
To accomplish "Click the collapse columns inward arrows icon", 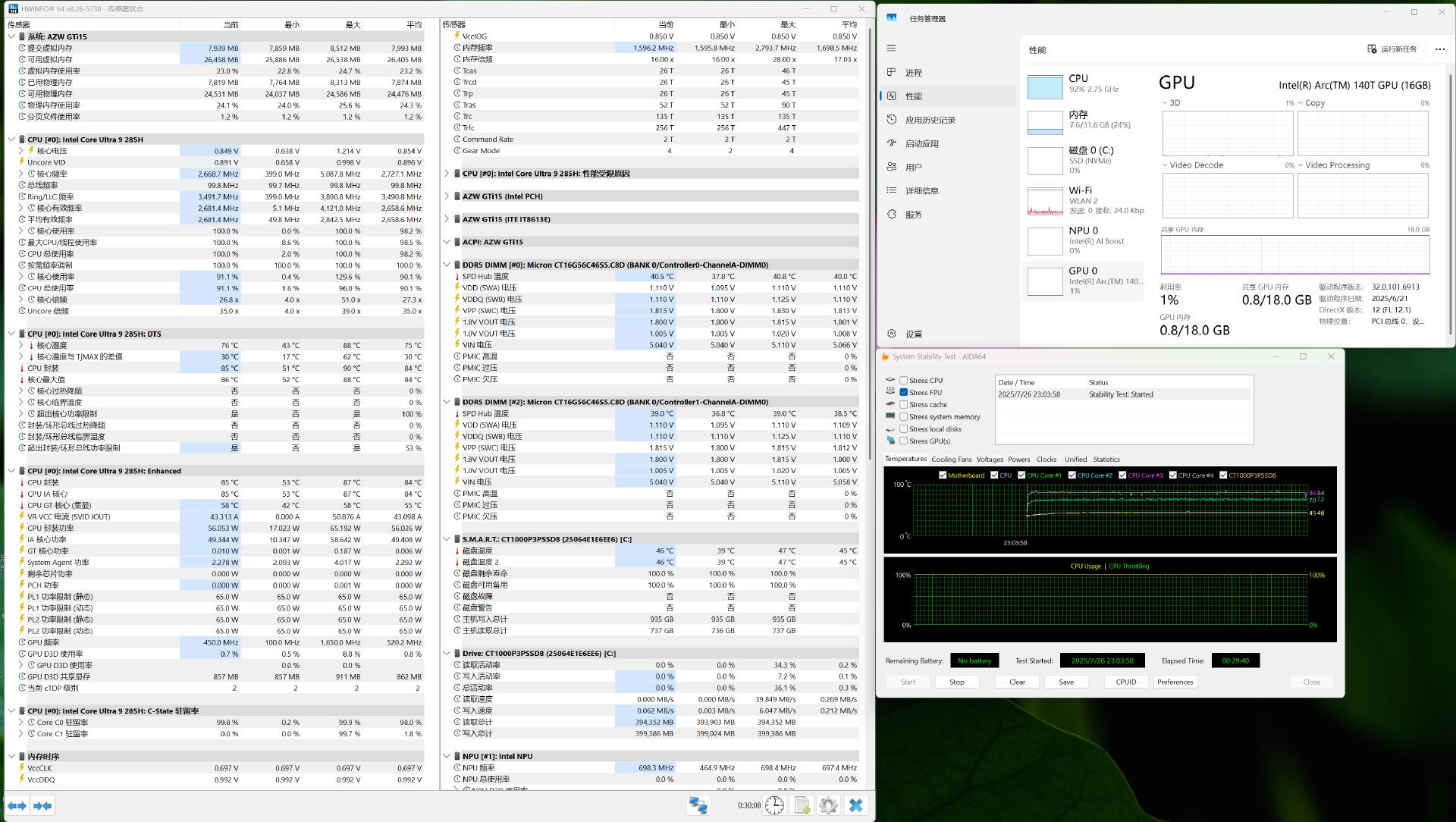I will [x=42, y=805].
